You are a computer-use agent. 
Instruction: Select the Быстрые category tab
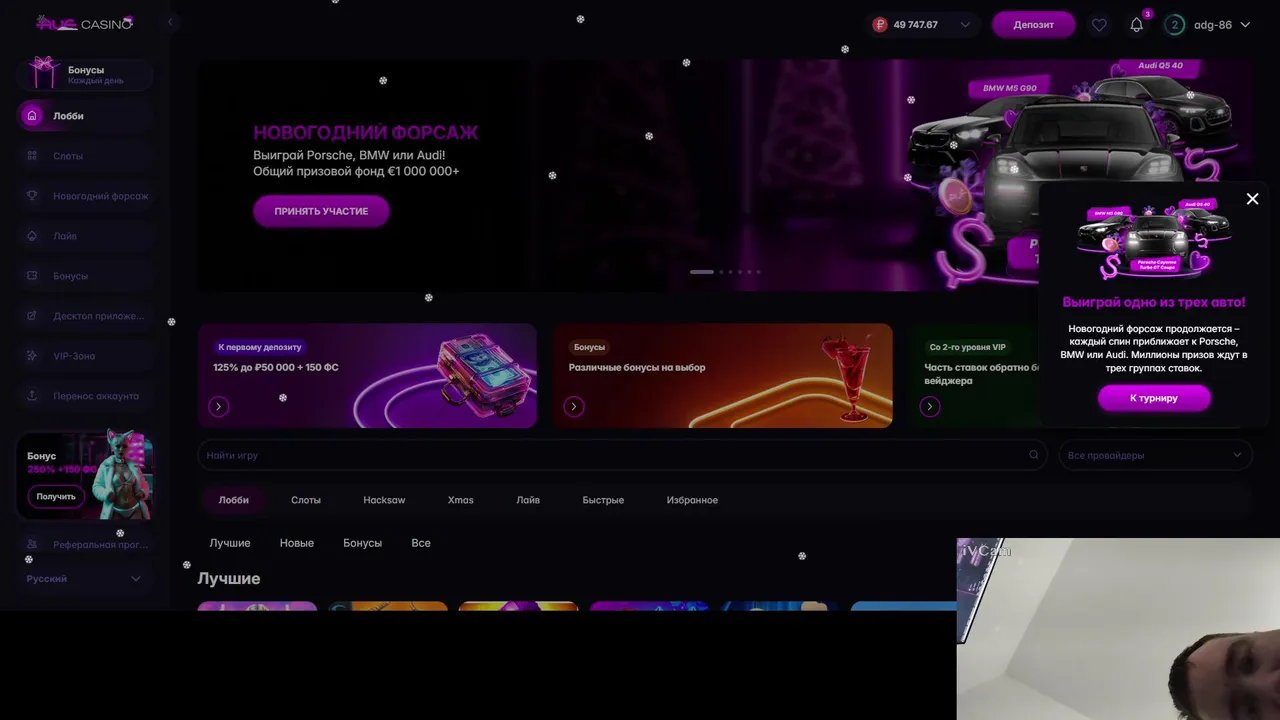603,500
